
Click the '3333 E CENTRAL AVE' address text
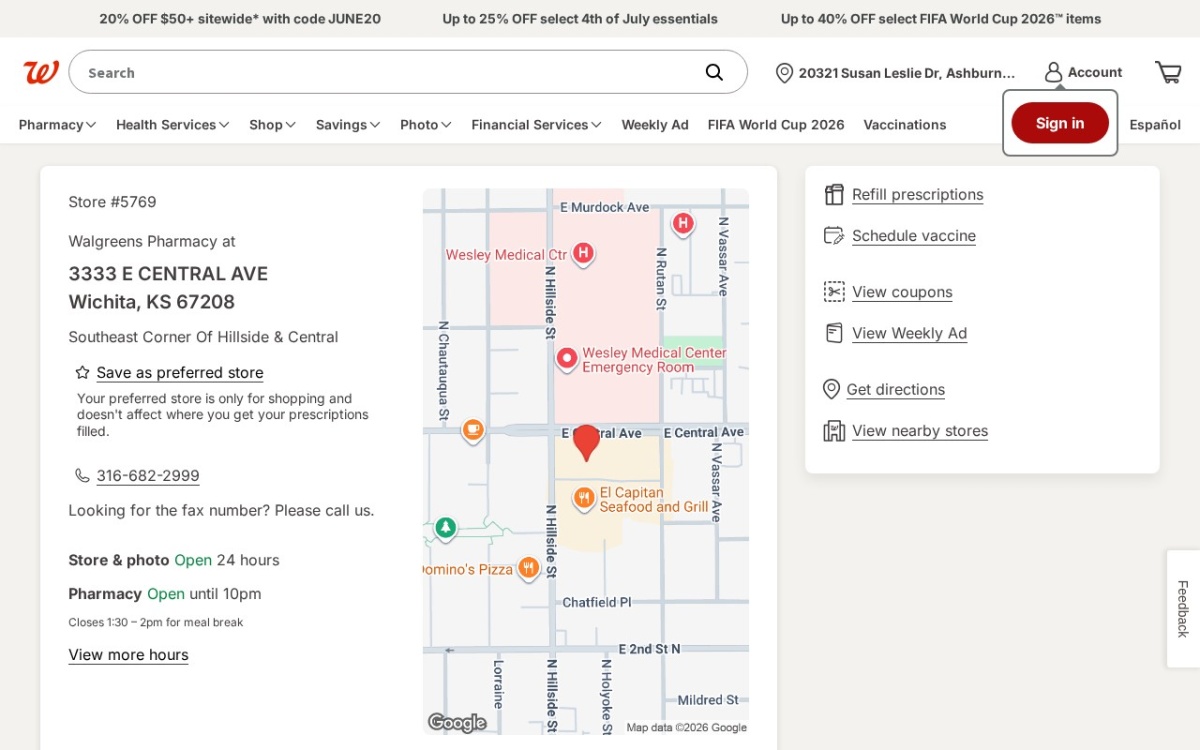coord(168,273)
